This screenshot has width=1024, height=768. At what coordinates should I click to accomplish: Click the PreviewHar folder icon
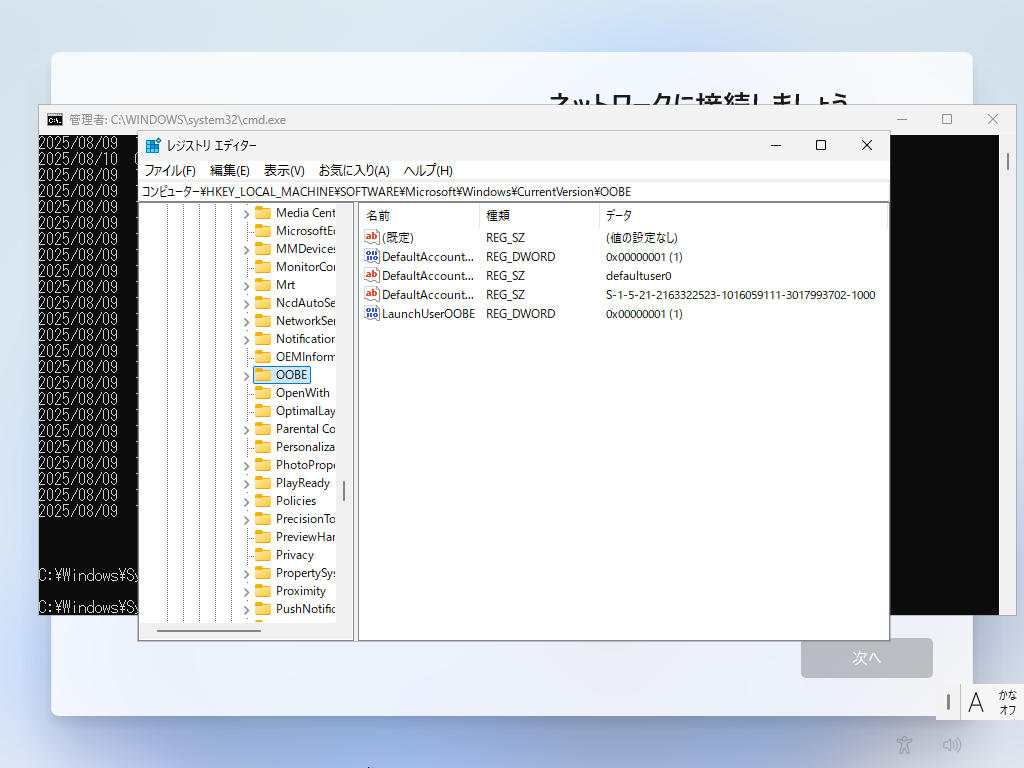pyautogui.click(x=263, y=537)
